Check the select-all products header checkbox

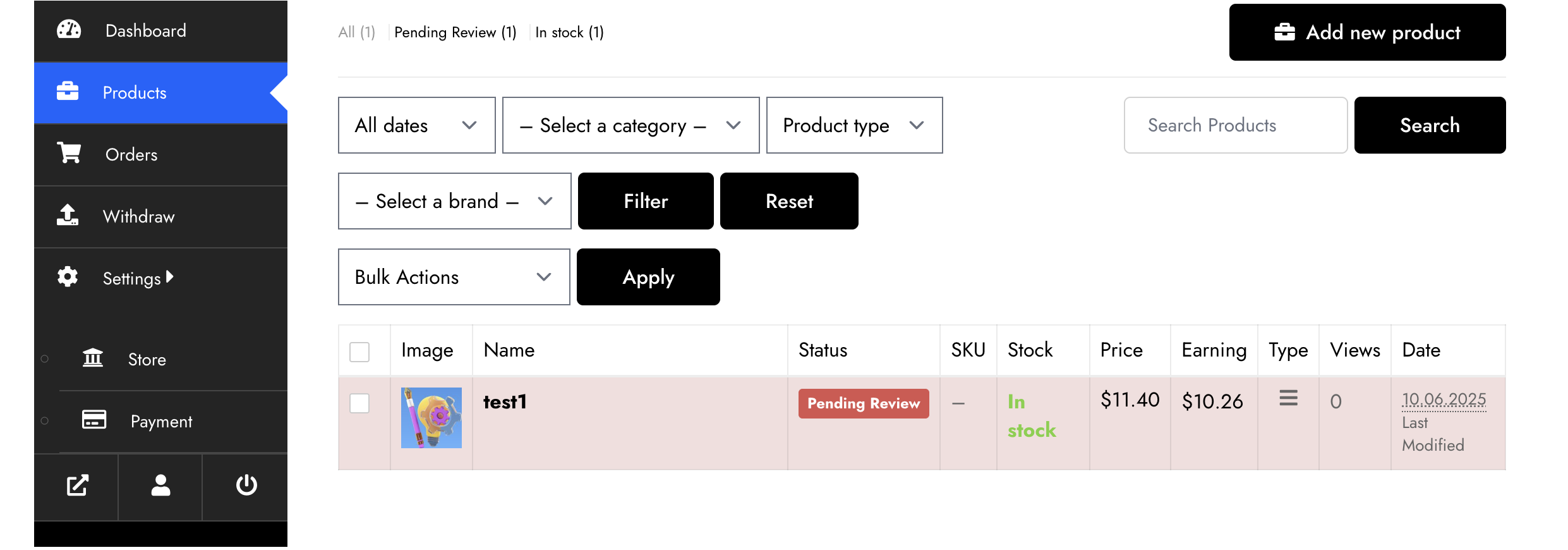click(x=359, y=351)
